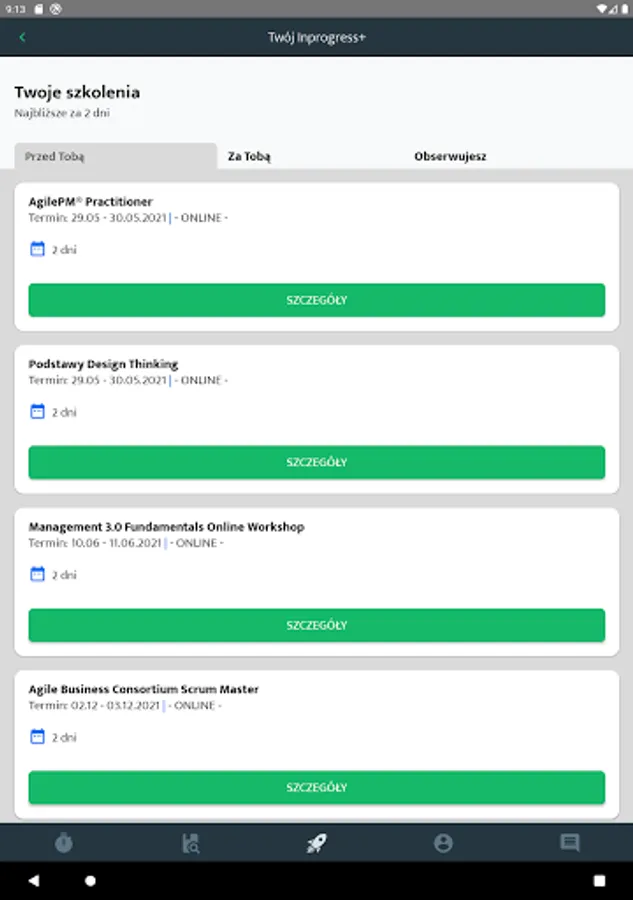This screenshot has height=900, width=633.
Task: Switch to the Przed Tobą tab
Action: [x=115, y=156]
